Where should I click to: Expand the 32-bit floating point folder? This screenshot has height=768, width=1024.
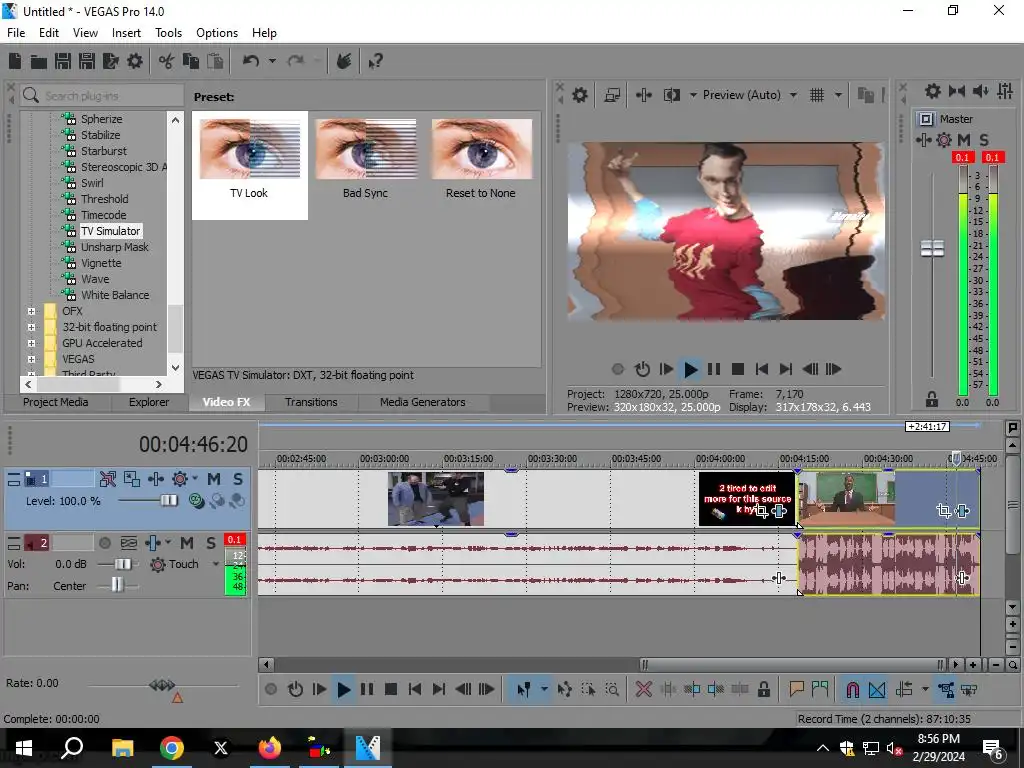pyautogui.click(x=31, y=327)
